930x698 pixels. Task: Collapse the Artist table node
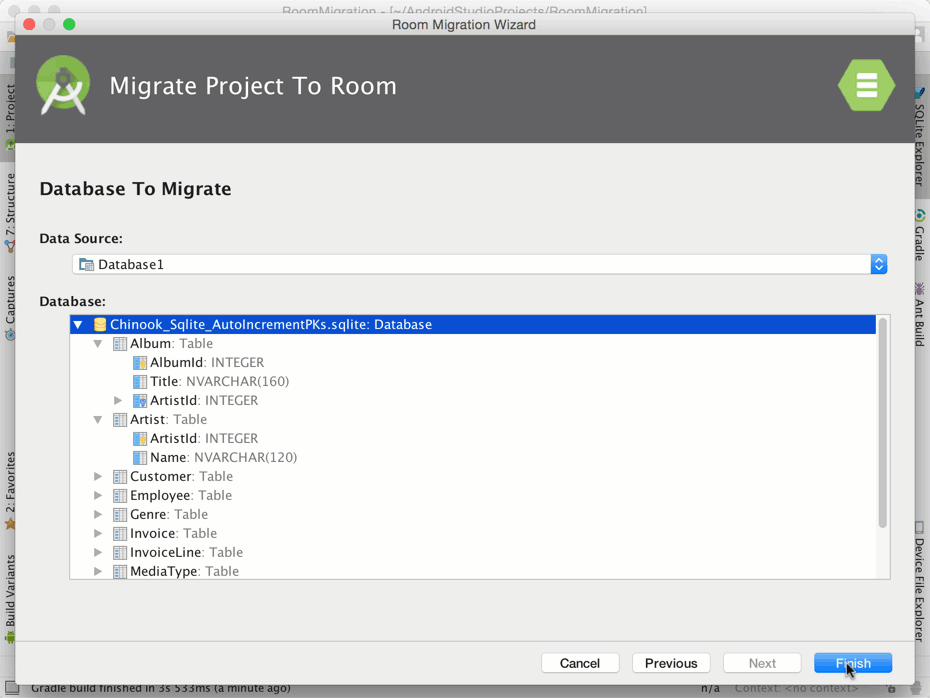coord(98,419)
